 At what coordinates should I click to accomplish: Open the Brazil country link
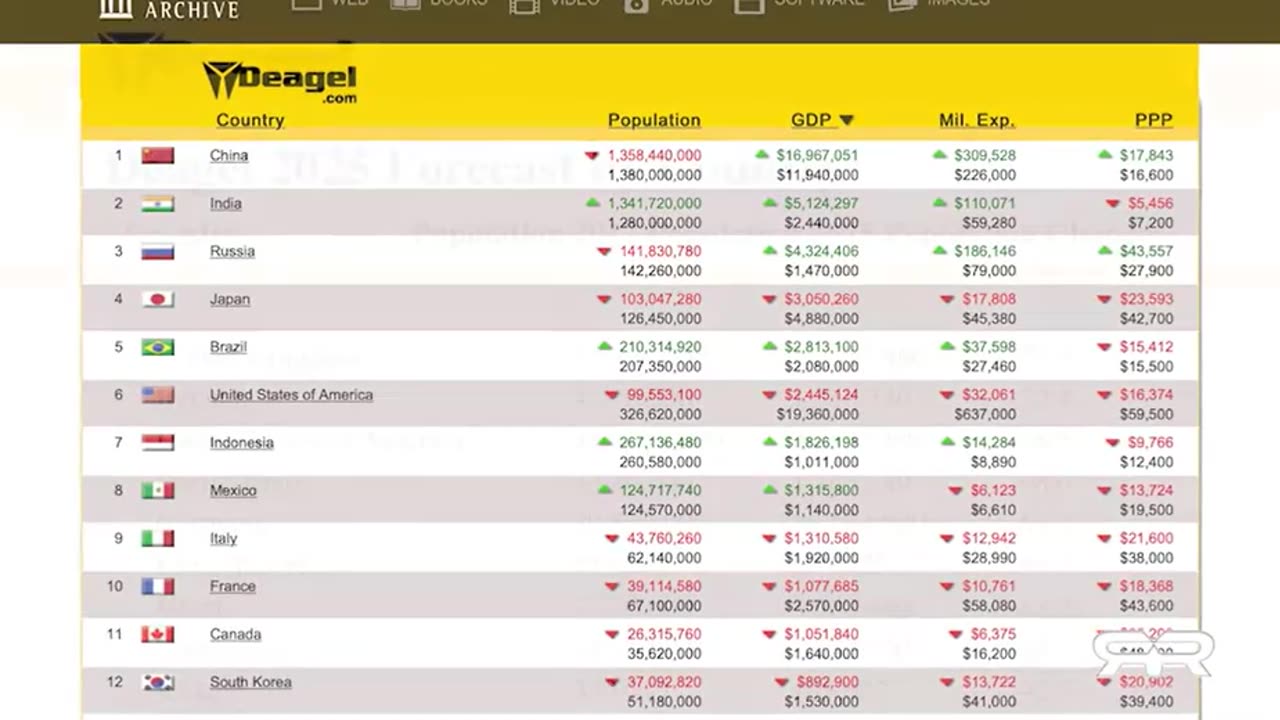click(x=228, y=347)
